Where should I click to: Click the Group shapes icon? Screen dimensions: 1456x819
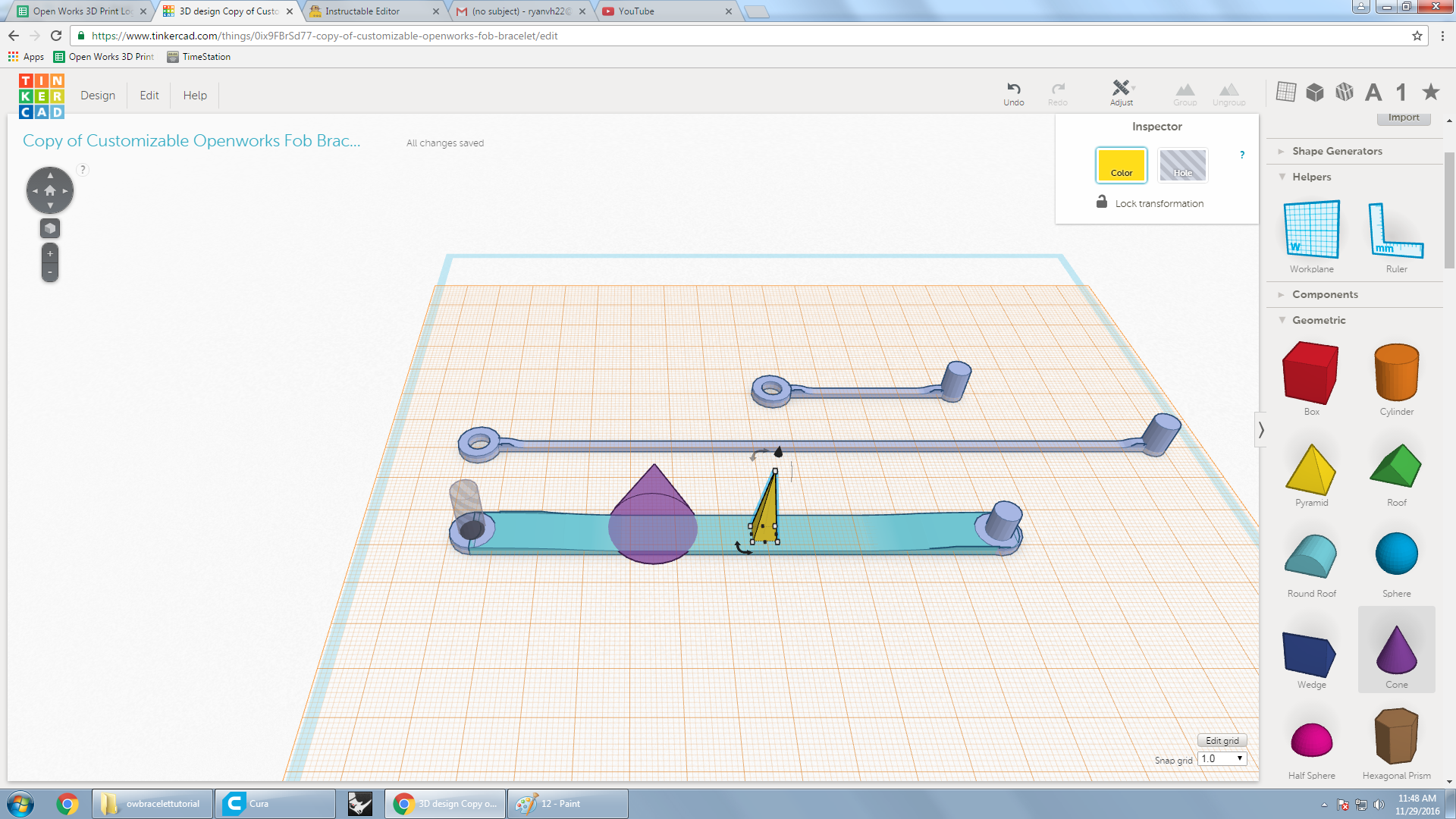click(1185, 89)
